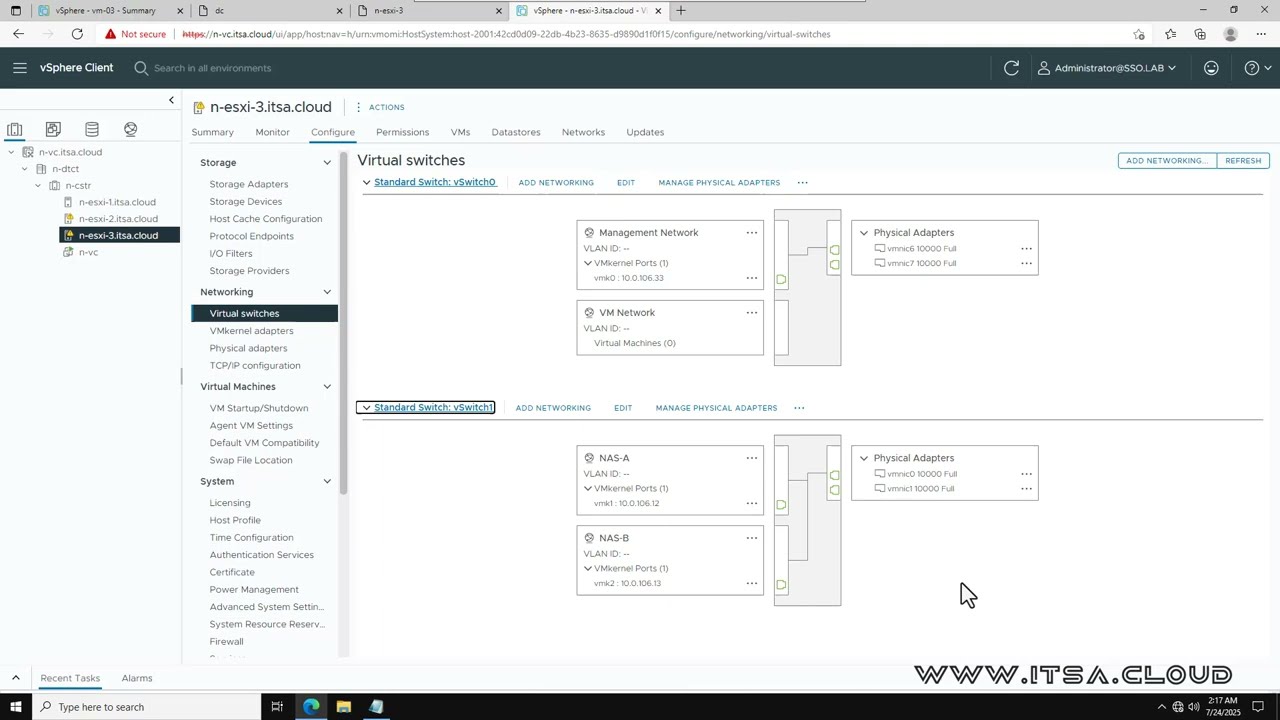Collapse n-dtct datacenter tree node
Image resolution: width=1280 pixels, height=720 pixels.
pos(25,169)
